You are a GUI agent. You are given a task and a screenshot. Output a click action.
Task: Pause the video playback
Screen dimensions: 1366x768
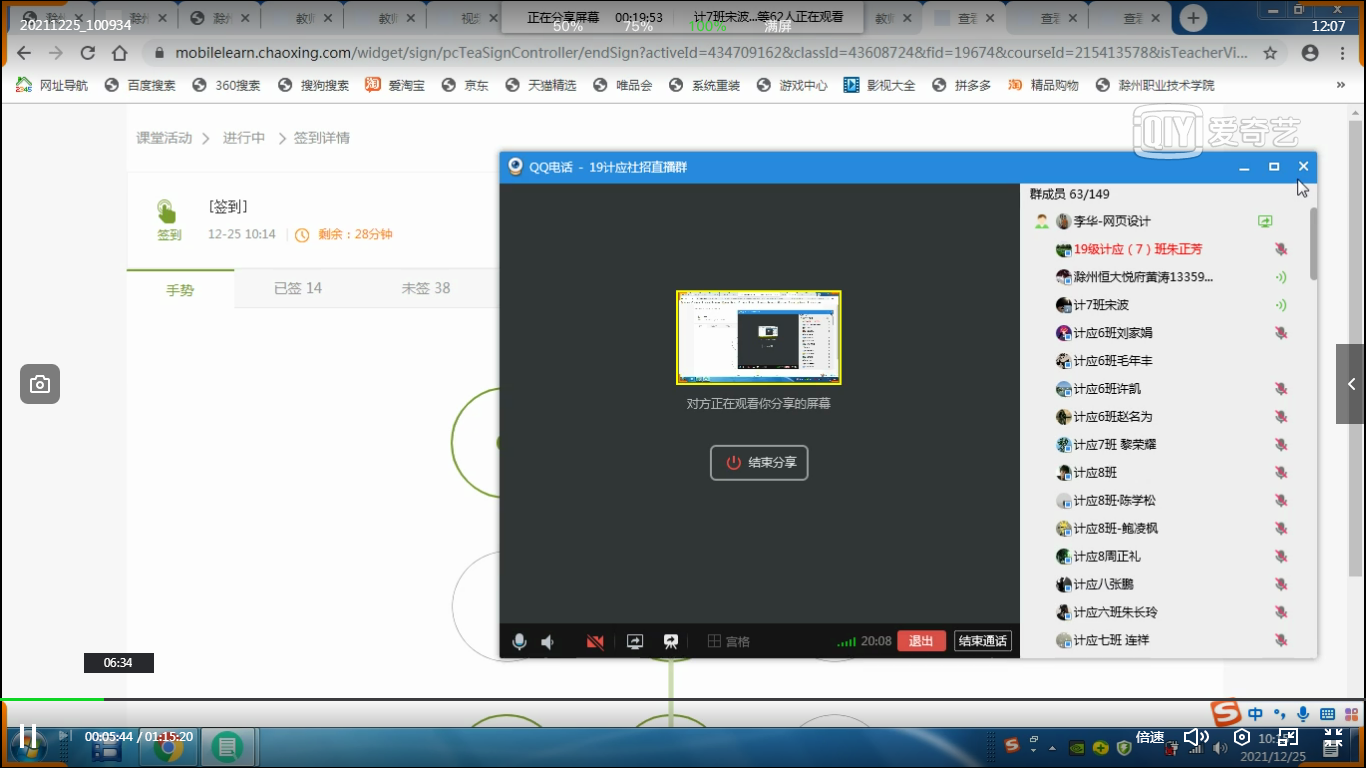(28, 737)
